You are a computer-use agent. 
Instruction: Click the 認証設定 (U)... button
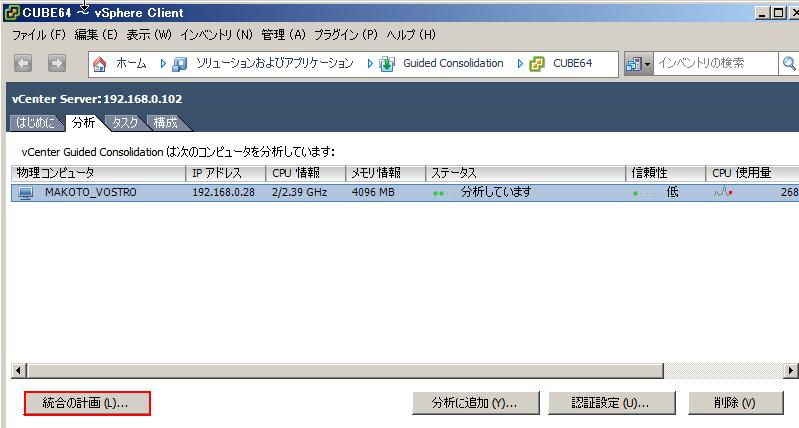(611, 403)
